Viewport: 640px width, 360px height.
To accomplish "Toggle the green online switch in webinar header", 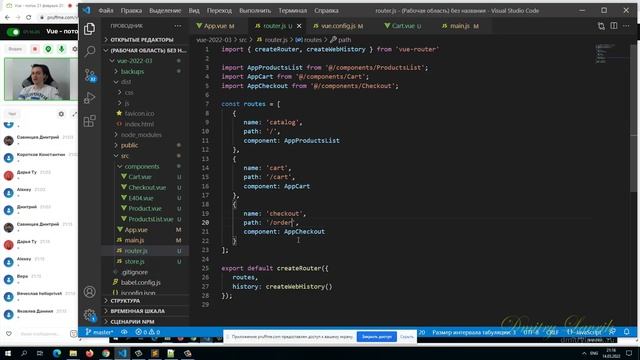I will coord(13,32).
